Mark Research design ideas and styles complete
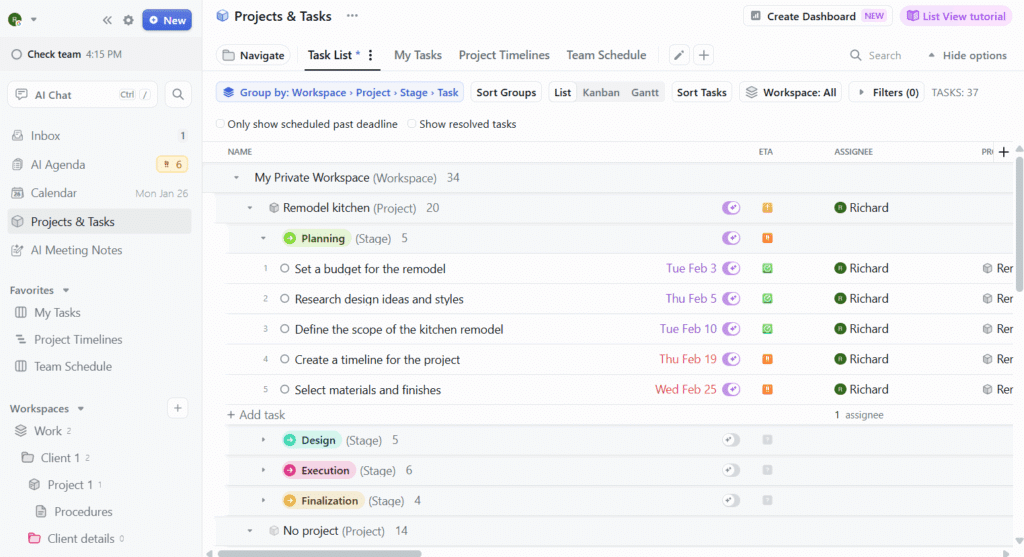 (285, 298)
